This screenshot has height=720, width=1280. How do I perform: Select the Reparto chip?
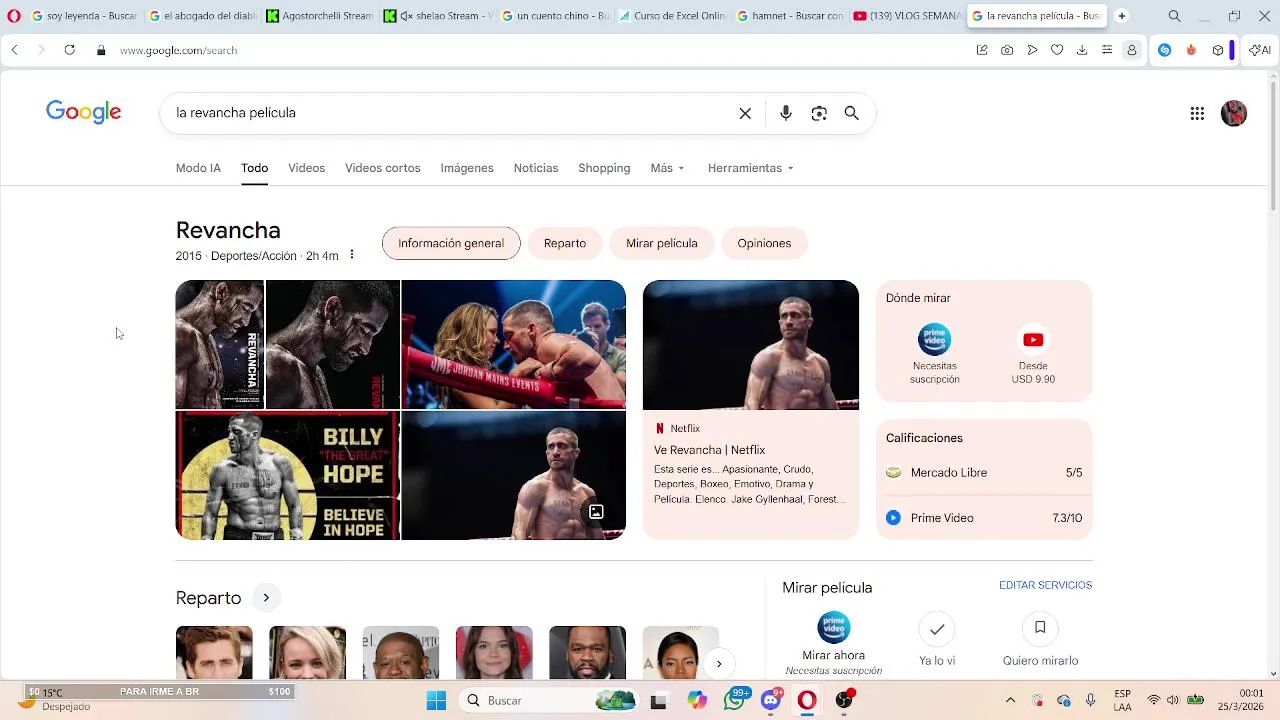(565, 243)
